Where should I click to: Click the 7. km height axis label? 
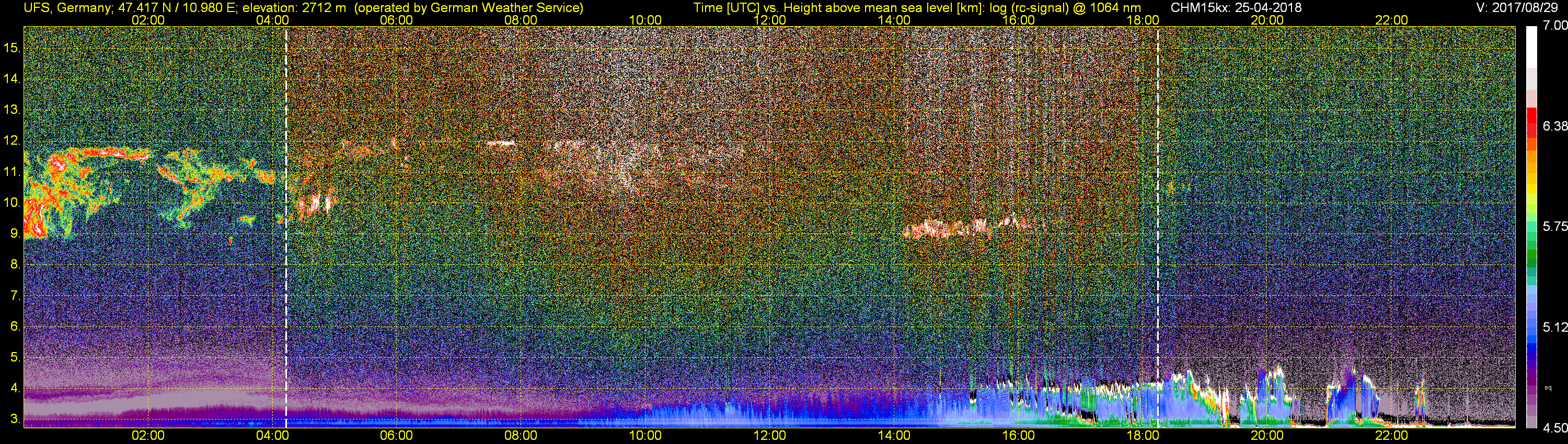15,296
